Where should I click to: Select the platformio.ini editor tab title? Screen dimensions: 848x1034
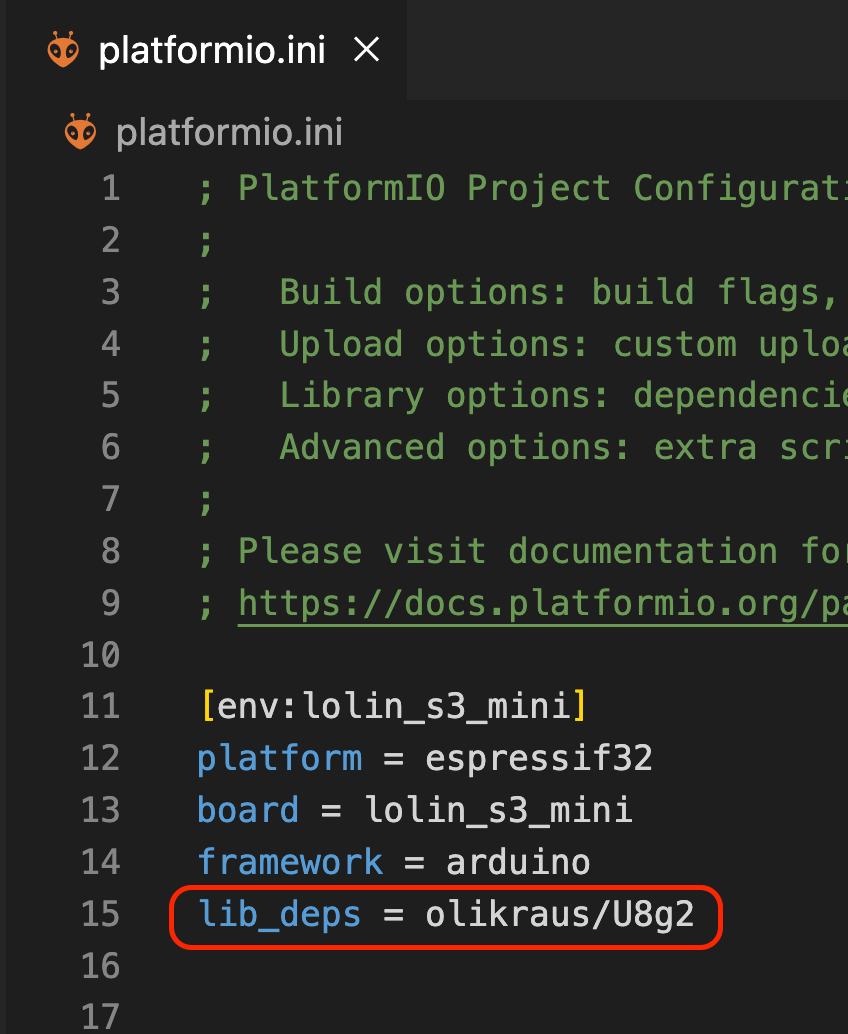[212, 52]
